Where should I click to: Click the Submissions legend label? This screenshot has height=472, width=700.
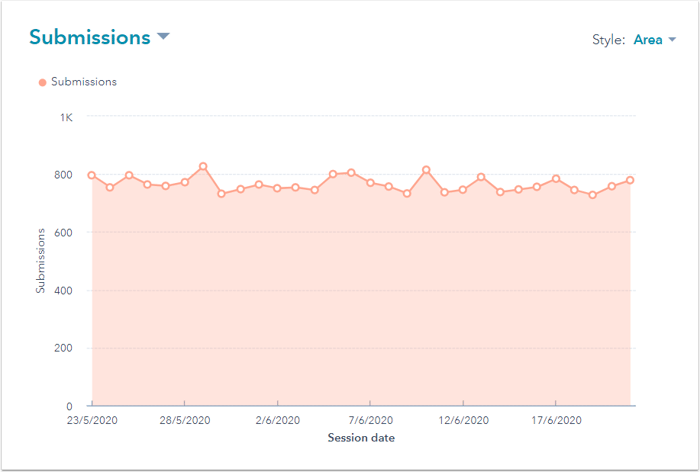(84, 82)
